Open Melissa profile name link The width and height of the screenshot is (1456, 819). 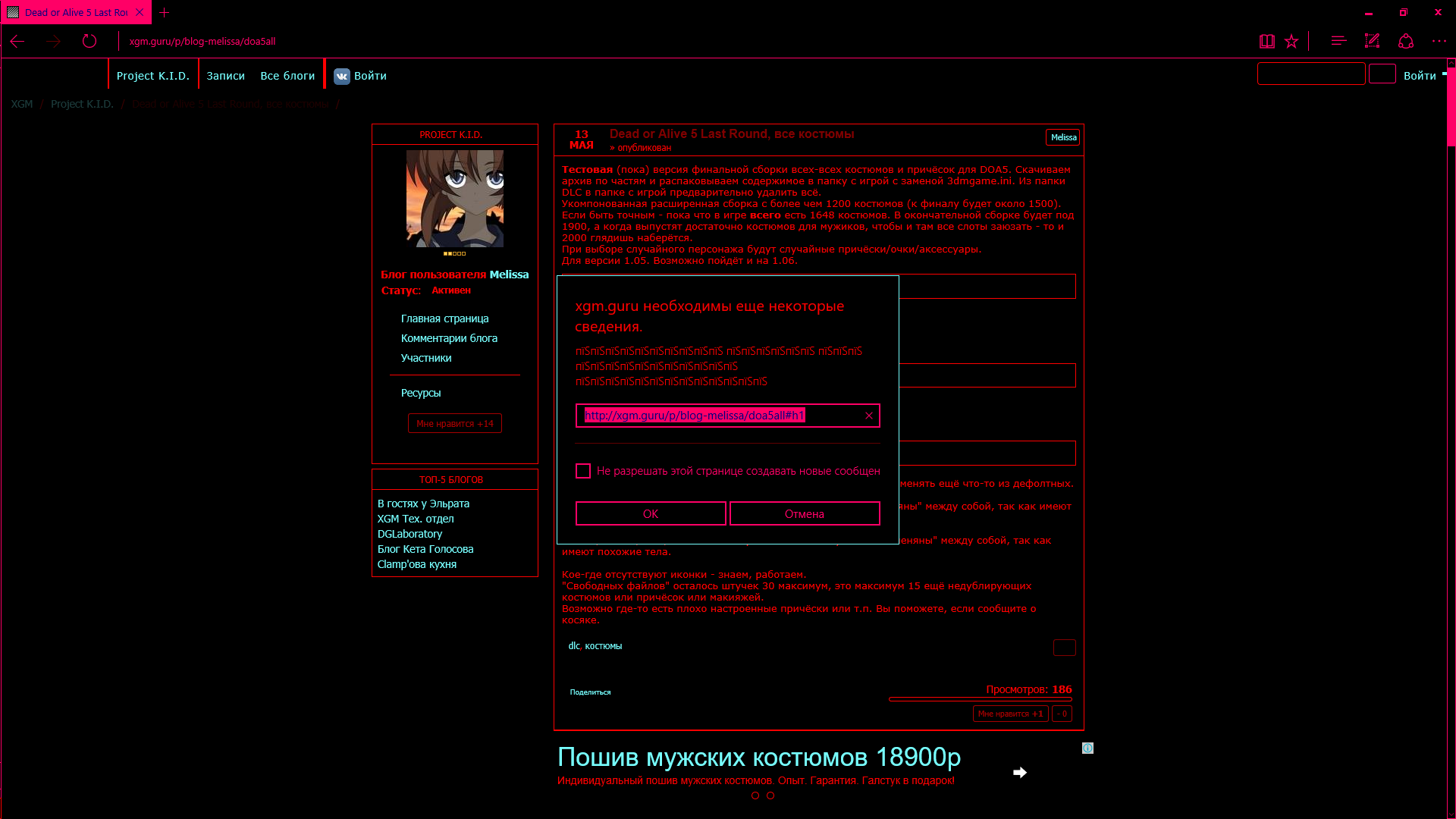pyautogui.click(x=509, y=275)
